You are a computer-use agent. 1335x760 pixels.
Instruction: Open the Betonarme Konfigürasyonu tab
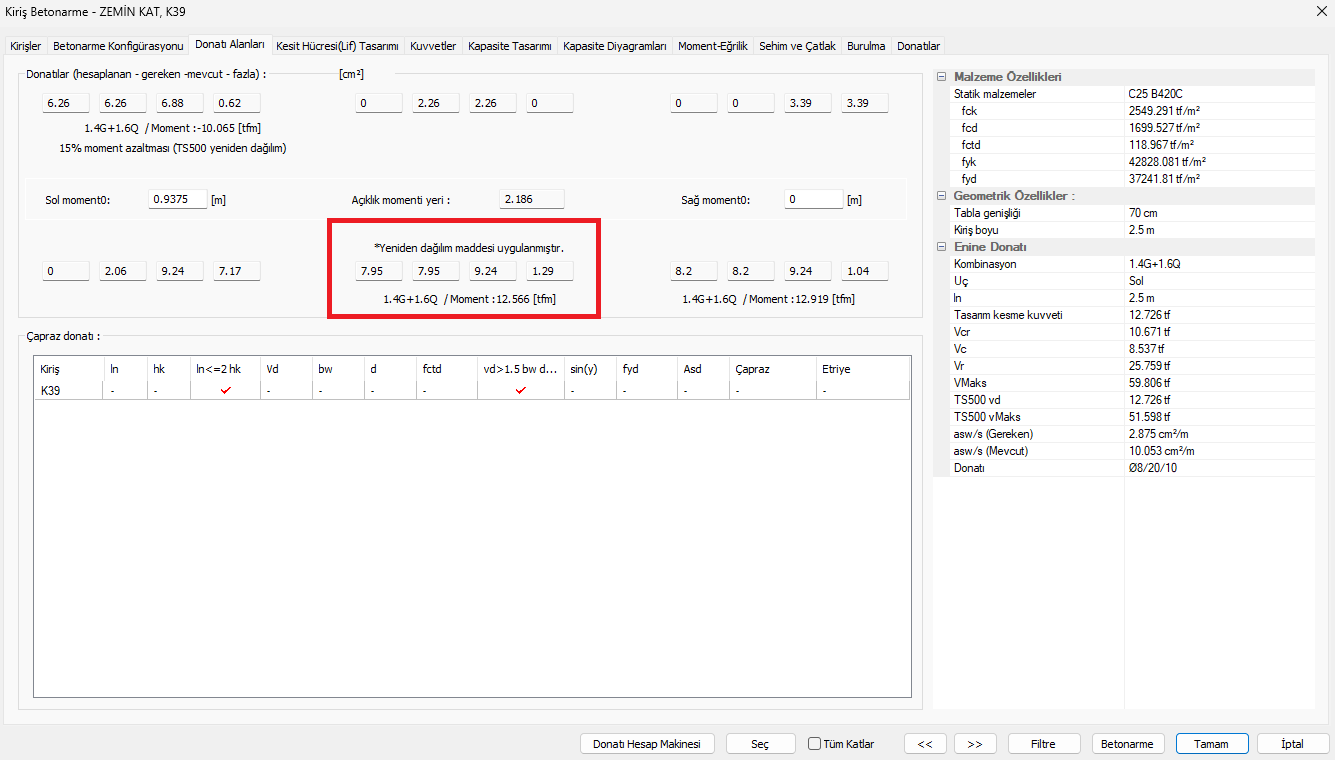pyautogui.click(x=118, y=46)
